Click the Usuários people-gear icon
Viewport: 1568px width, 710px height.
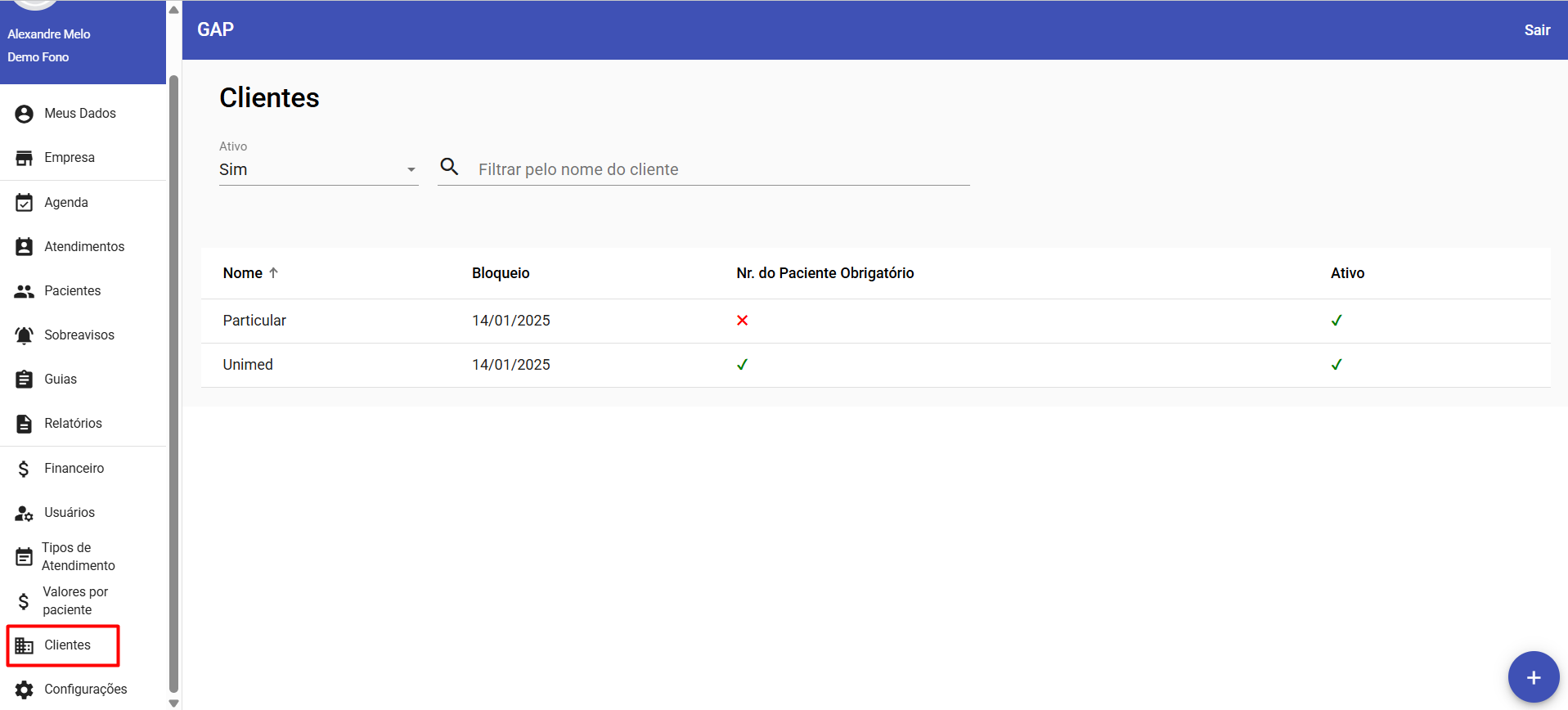pos(25,513)
